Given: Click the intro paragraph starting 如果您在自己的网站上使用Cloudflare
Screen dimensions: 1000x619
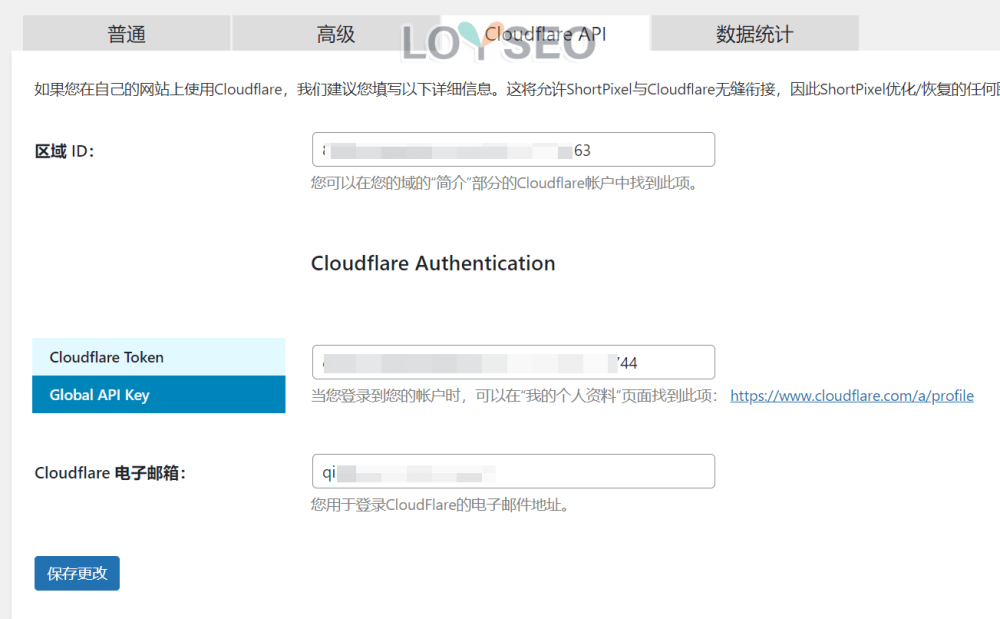Looking at the screenshot, I should 517,89.
